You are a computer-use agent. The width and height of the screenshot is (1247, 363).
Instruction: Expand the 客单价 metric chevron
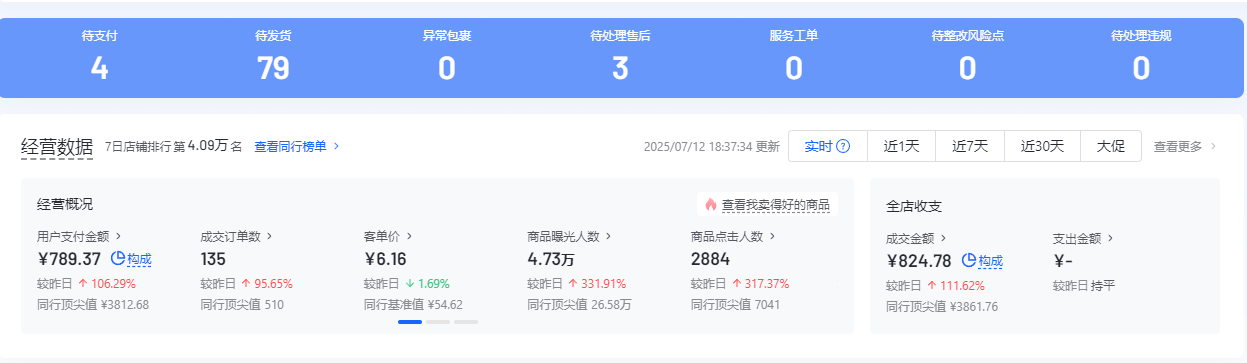(408, 237)
